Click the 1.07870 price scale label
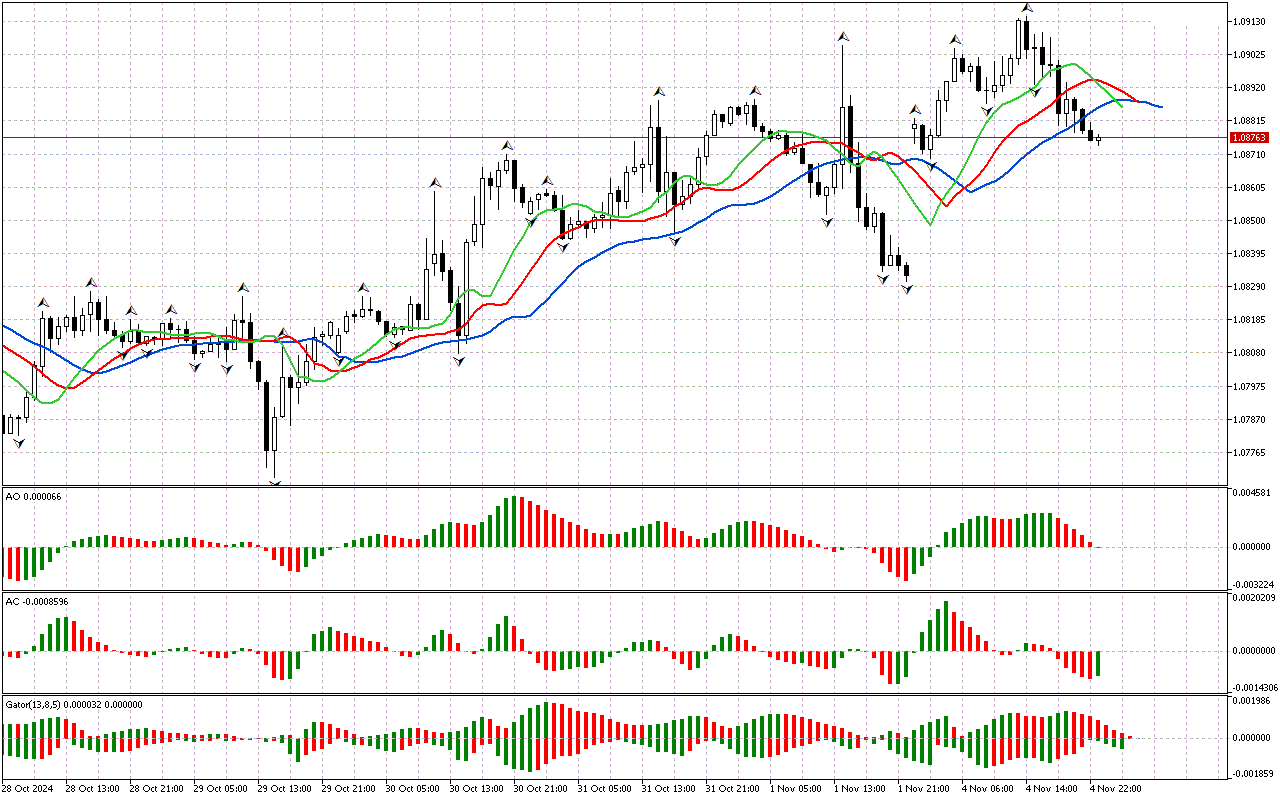The width and height of the screenshot is (1280, 800). pos(1249,419)
